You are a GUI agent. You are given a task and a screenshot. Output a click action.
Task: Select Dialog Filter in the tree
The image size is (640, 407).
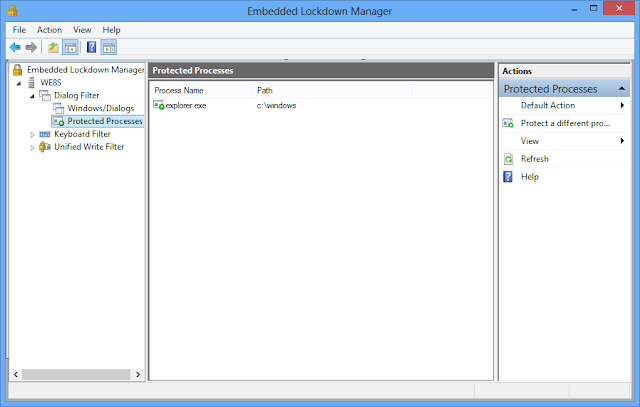point(77,96)
